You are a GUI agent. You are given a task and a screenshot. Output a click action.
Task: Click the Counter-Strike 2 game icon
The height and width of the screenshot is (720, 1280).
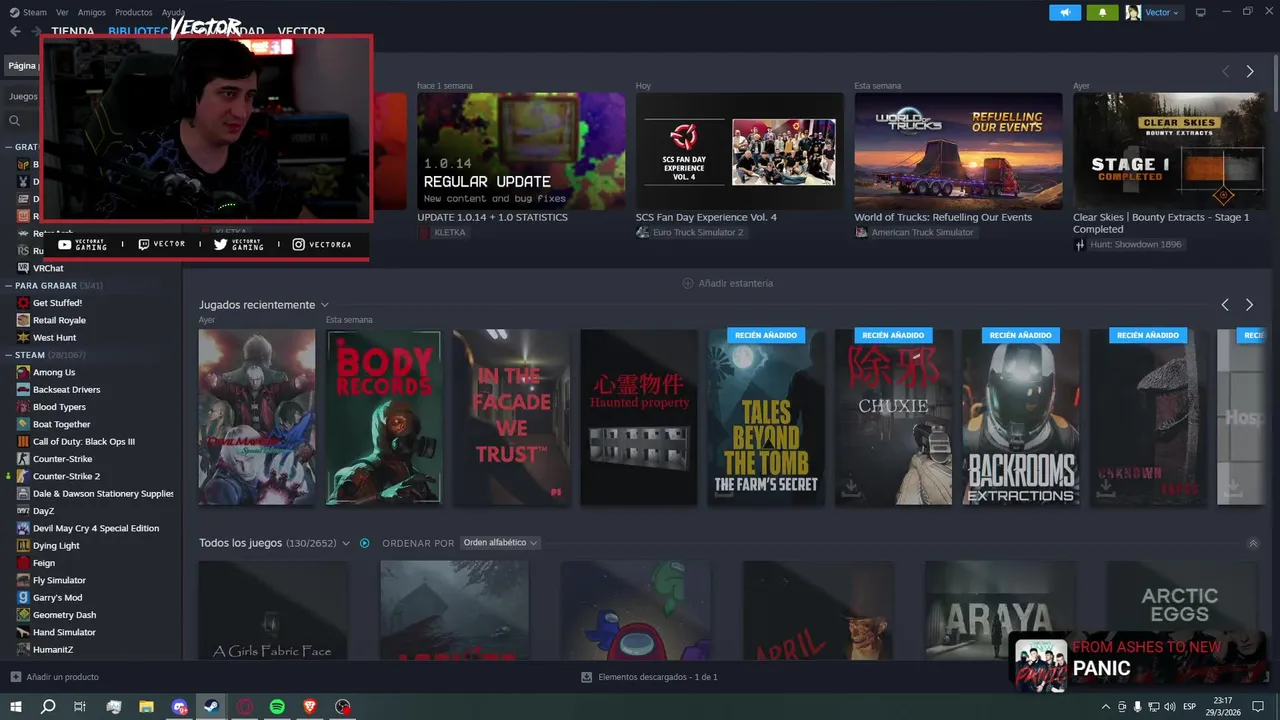23,476
